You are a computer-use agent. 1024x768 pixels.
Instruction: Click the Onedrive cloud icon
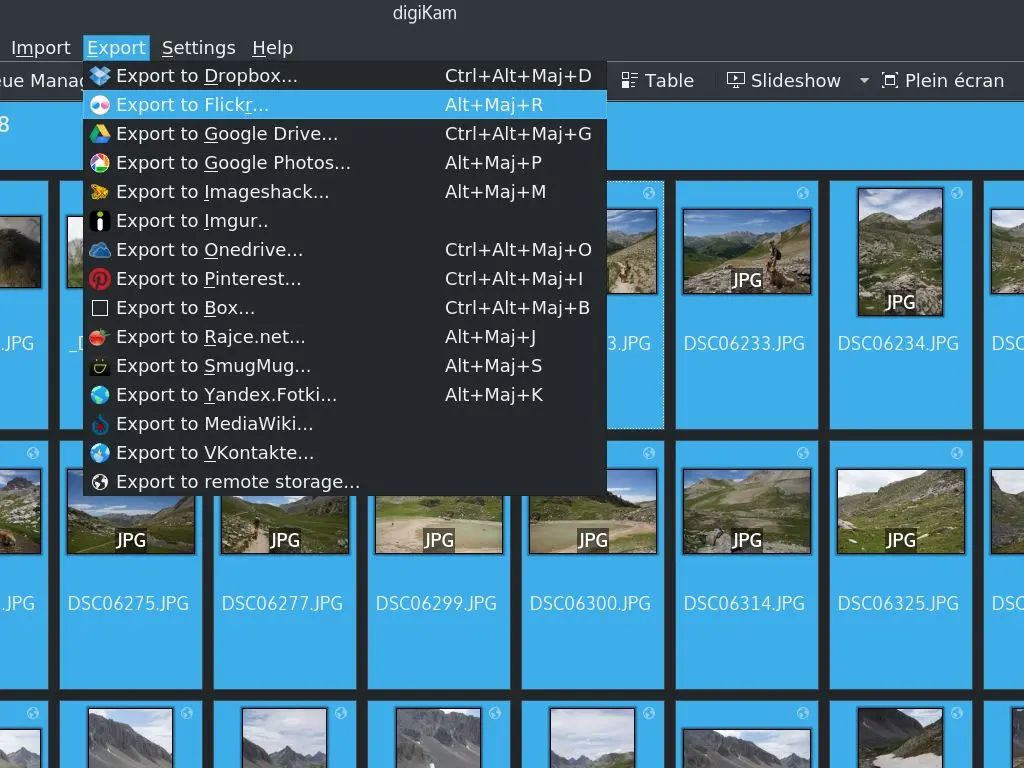[100, 249]
